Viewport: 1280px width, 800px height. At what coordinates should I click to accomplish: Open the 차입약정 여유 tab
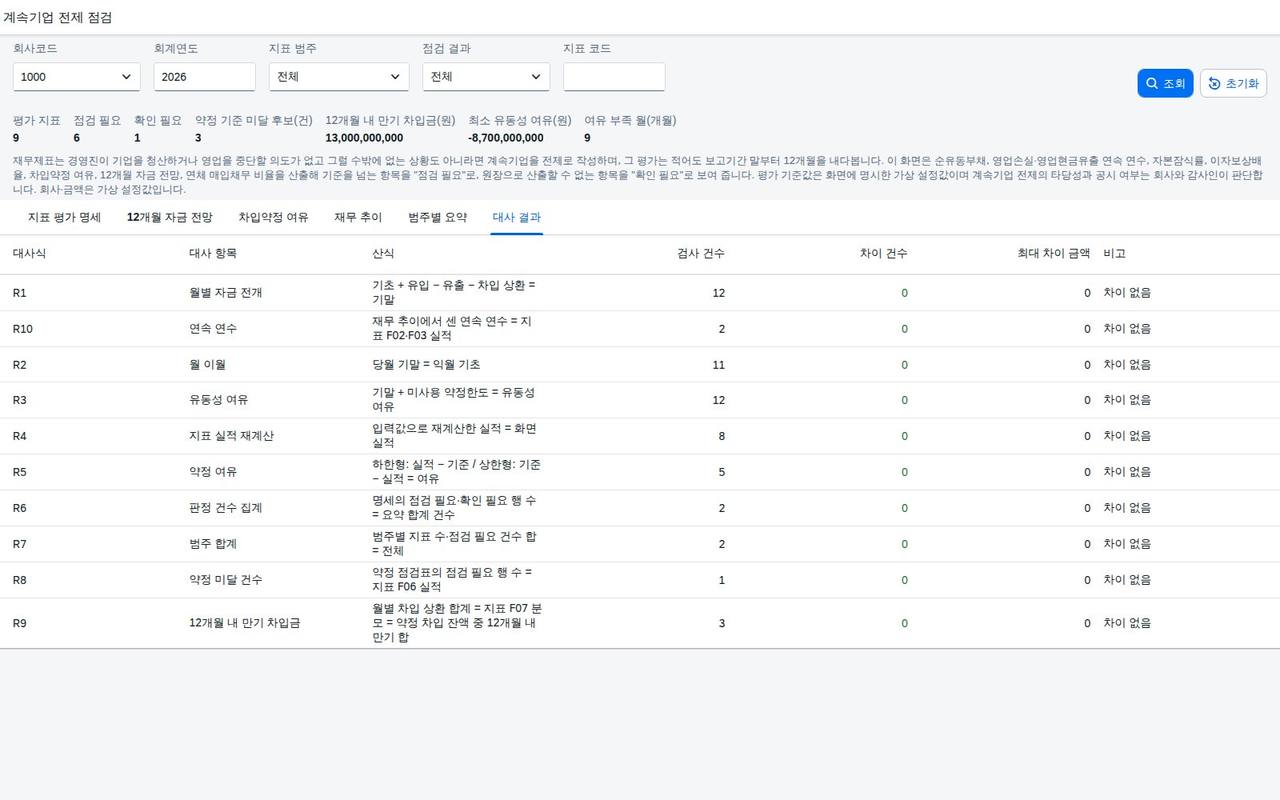273,217
